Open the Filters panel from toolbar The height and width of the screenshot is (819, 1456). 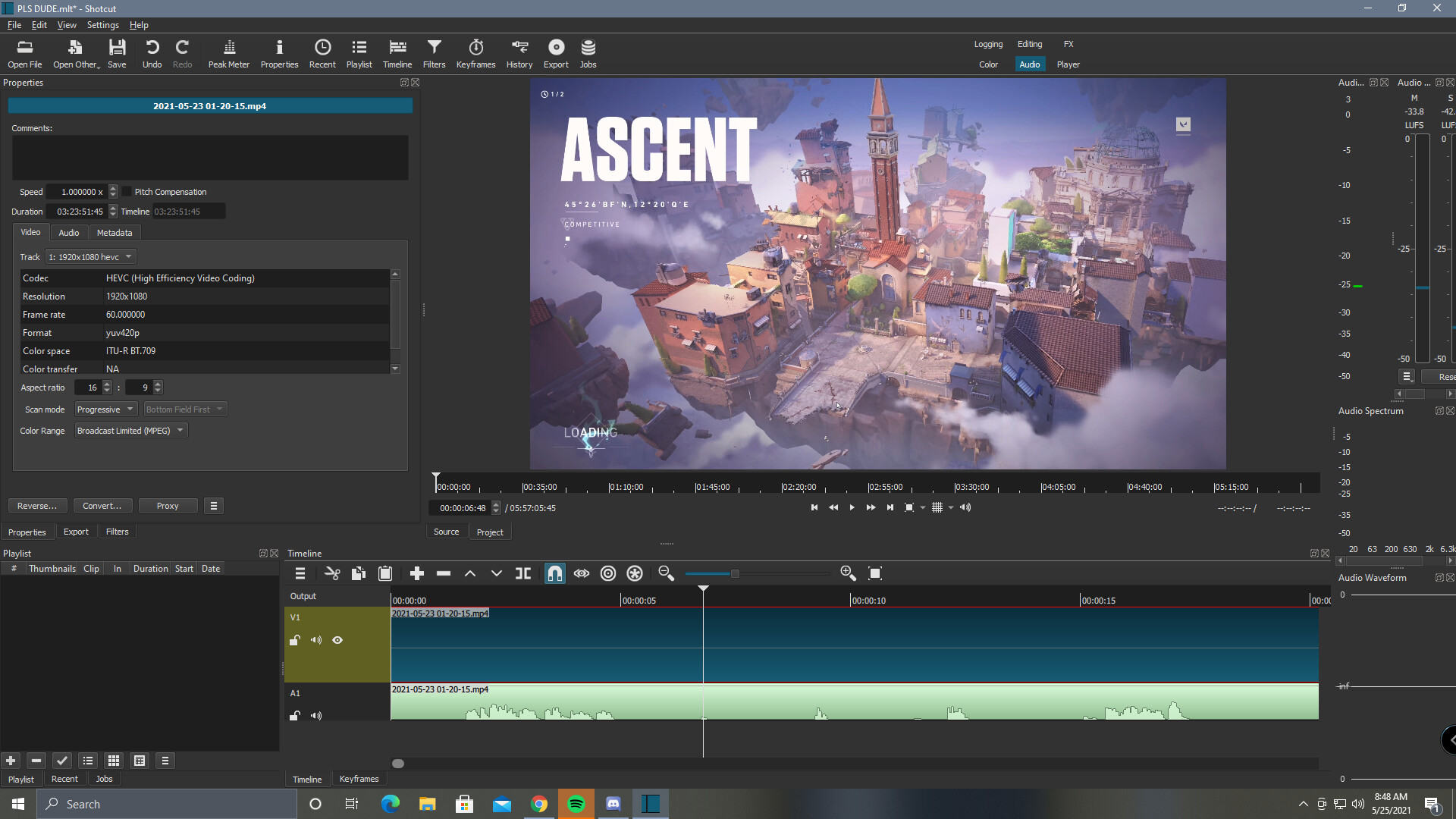click(434, 54)
